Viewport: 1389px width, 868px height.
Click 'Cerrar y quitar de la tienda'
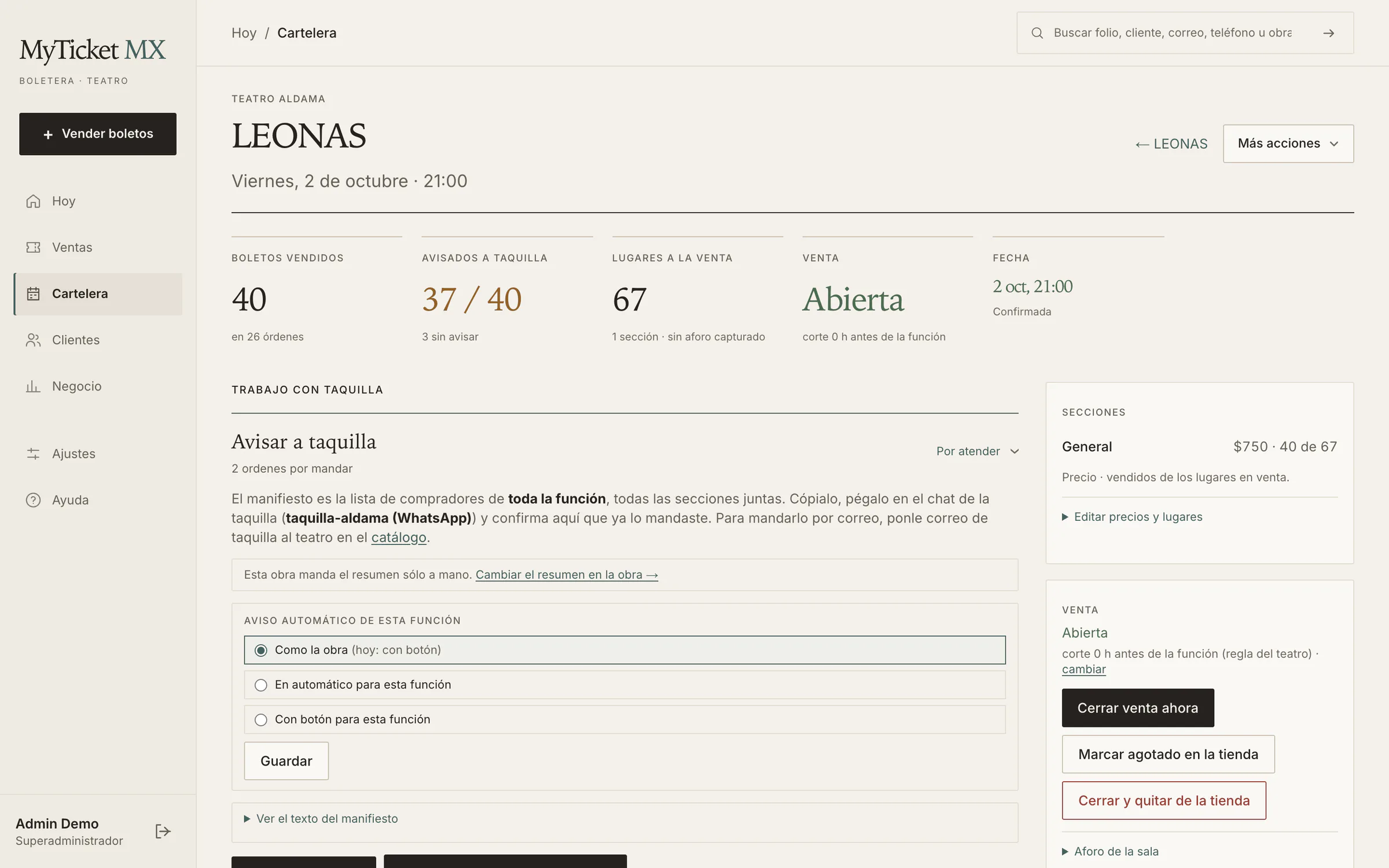(x=1164, y=800)
